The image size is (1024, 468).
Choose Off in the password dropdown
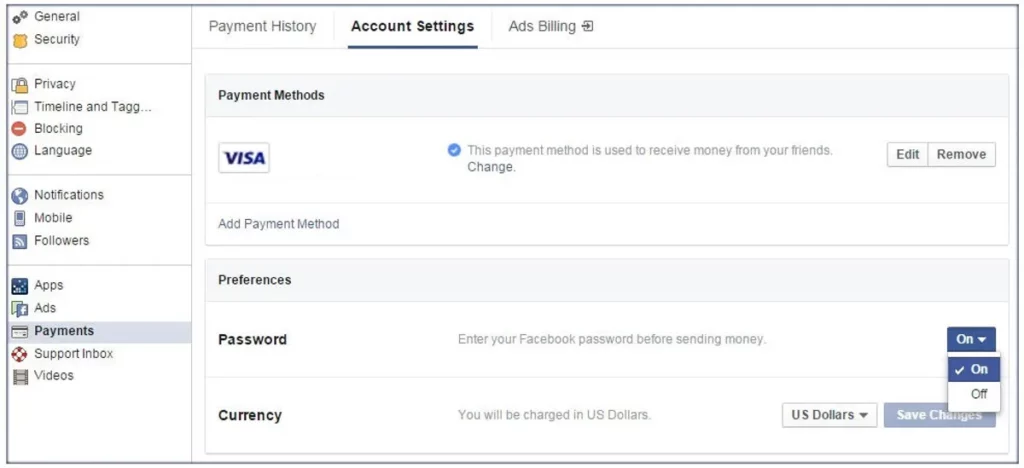(x=978, y=394)
